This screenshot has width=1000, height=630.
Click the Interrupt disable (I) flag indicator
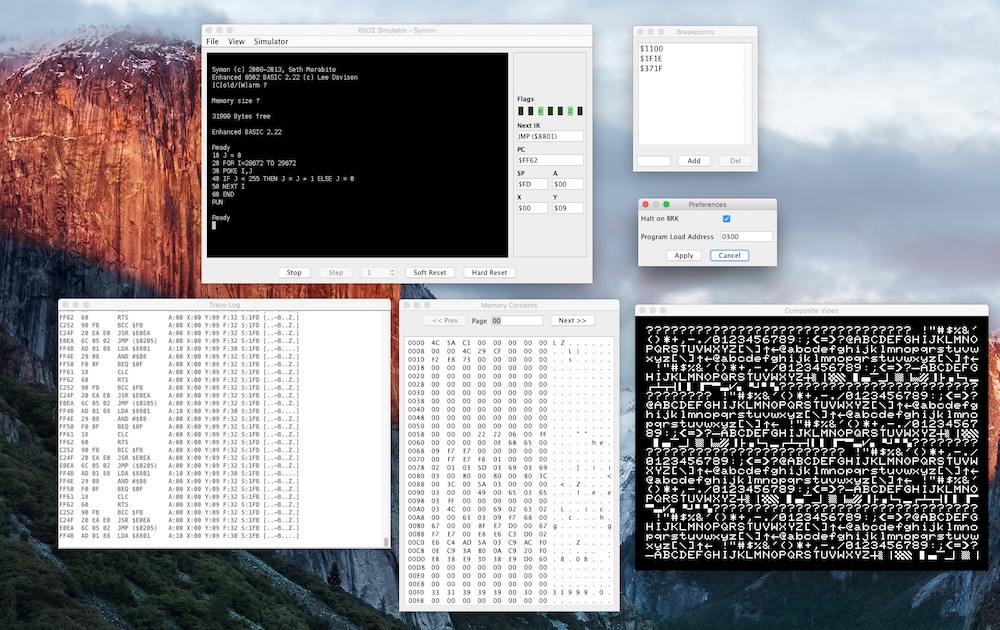coord(561,111)
